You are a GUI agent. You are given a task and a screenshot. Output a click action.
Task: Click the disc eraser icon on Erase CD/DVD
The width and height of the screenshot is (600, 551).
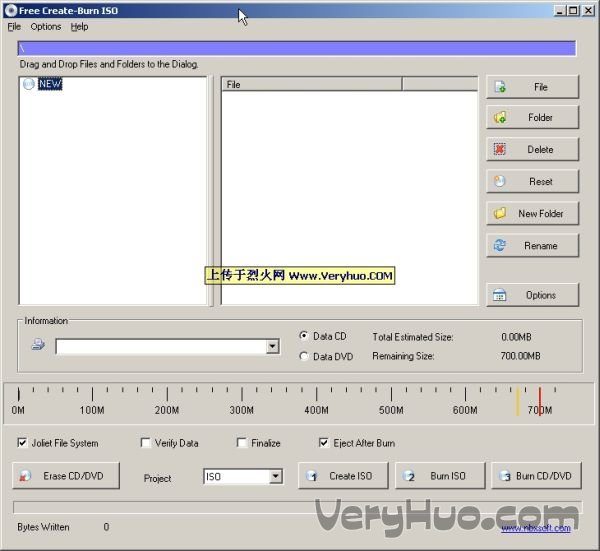(x=24, y=476)
